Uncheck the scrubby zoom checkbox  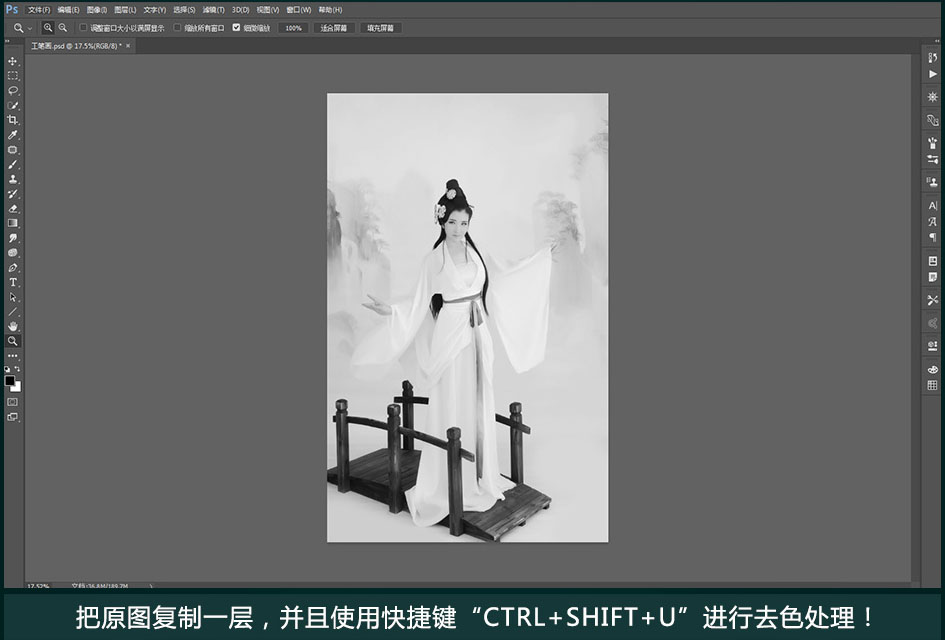(x=236, y=28)
